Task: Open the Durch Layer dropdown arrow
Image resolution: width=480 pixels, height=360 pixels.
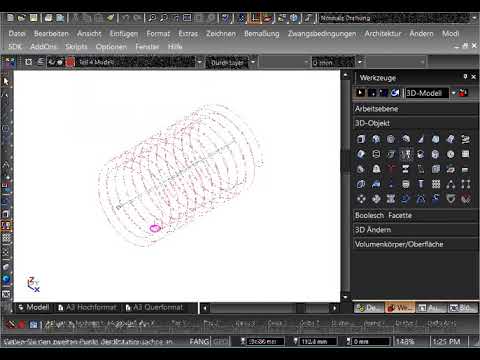Action: click(253, 62)
